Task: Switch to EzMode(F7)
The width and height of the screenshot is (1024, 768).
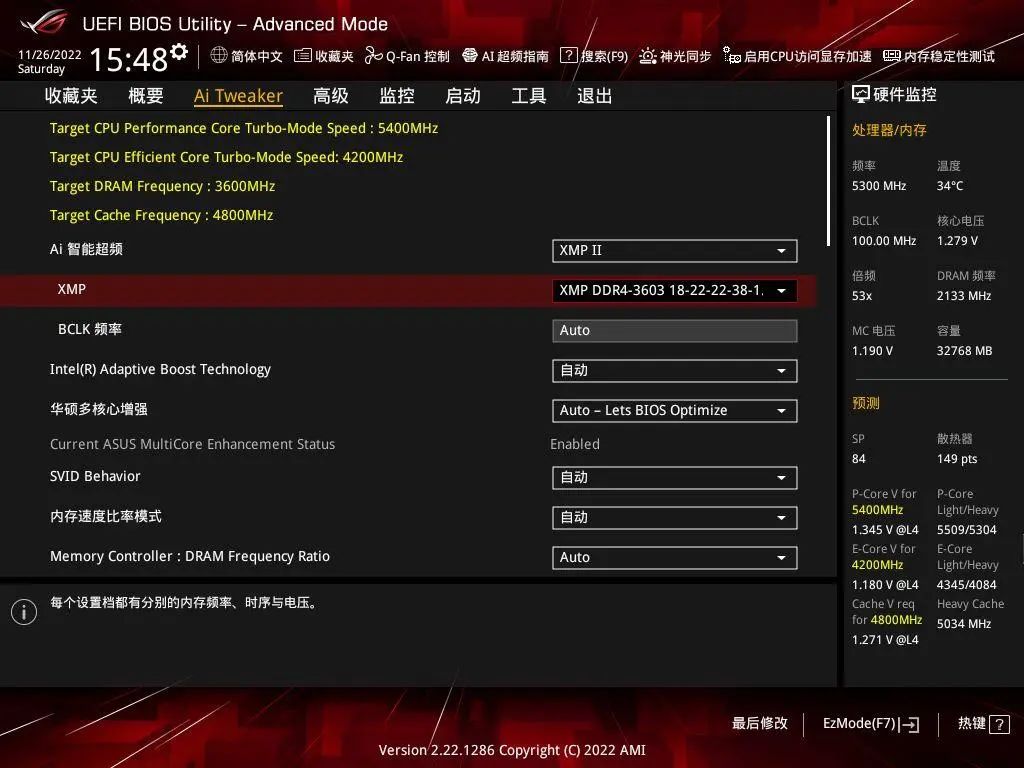Action: 871,724
